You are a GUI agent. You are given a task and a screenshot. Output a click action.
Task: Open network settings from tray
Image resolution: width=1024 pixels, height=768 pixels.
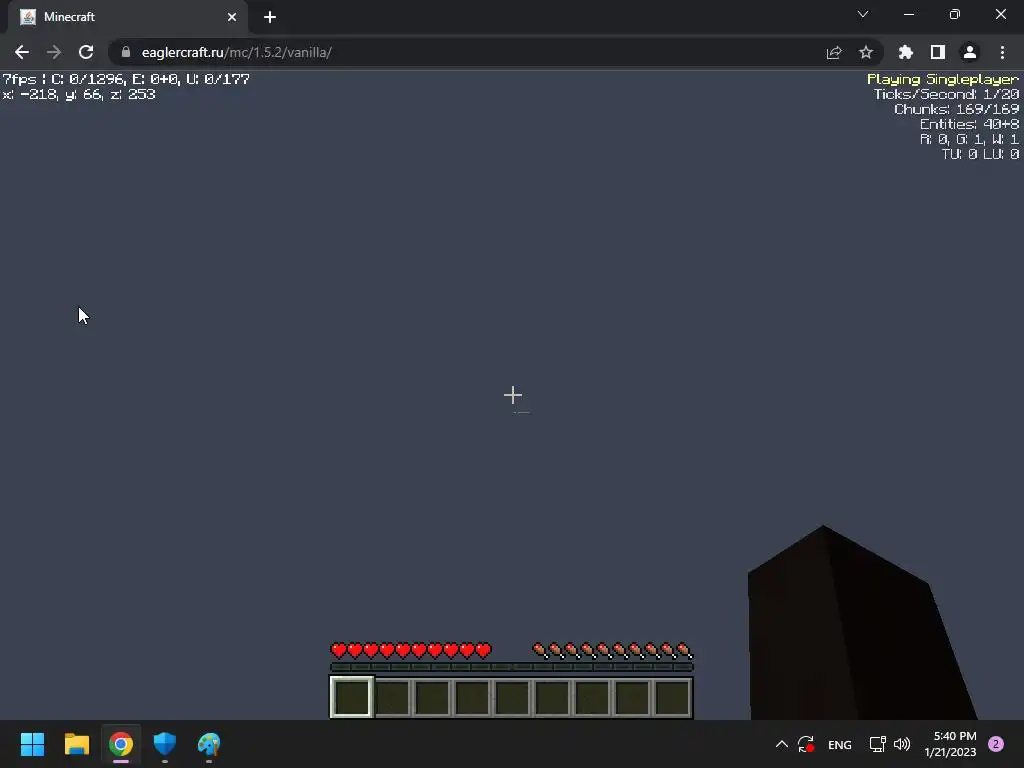(x=878, y=744)
